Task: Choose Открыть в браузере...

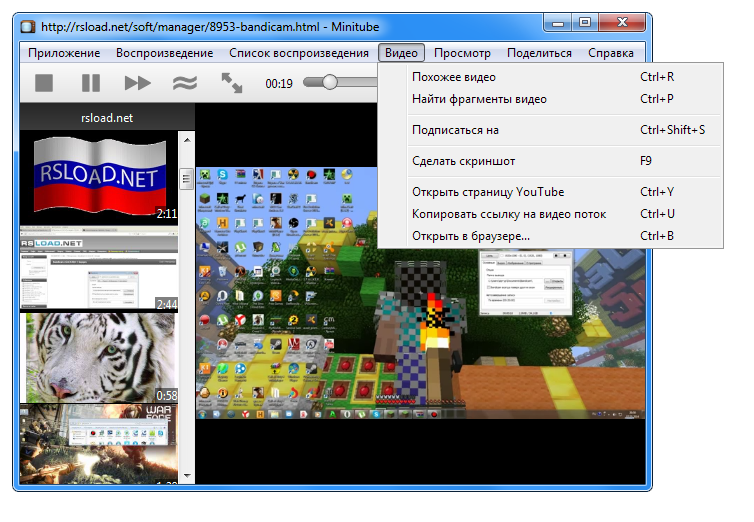Action: (x=551, y=236)
